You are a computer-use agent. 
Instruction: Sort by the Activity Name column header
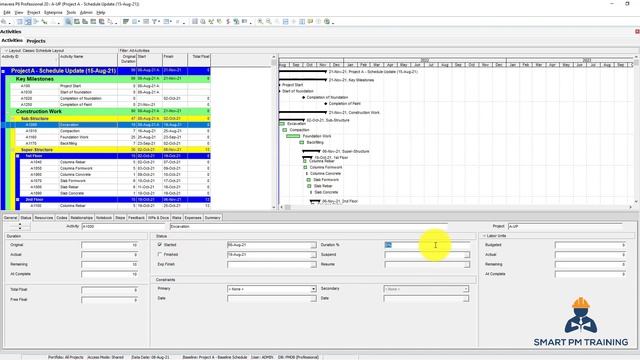(x=89, y=60)
